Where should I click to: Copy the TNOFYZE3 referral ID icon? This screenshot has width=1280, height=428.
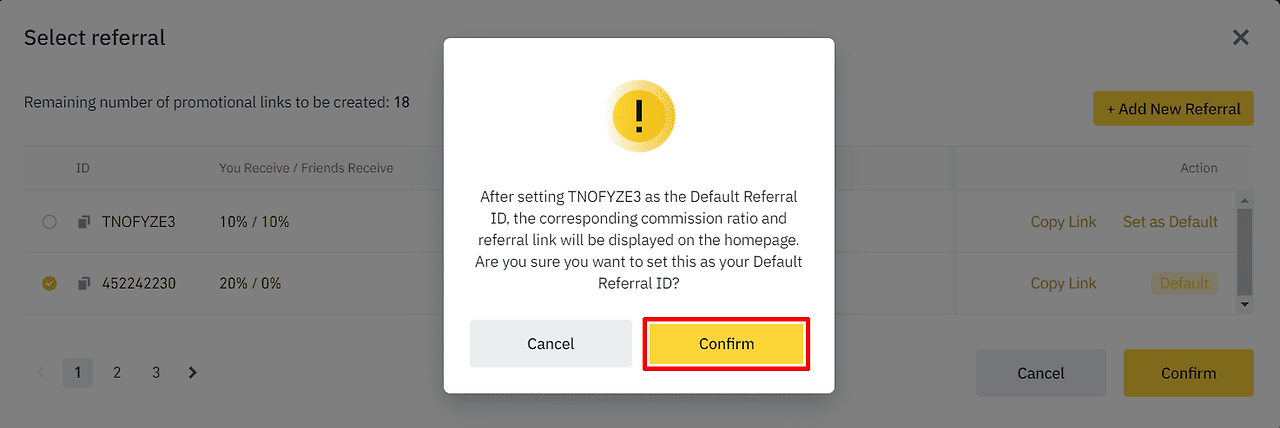tap(84, 222)
